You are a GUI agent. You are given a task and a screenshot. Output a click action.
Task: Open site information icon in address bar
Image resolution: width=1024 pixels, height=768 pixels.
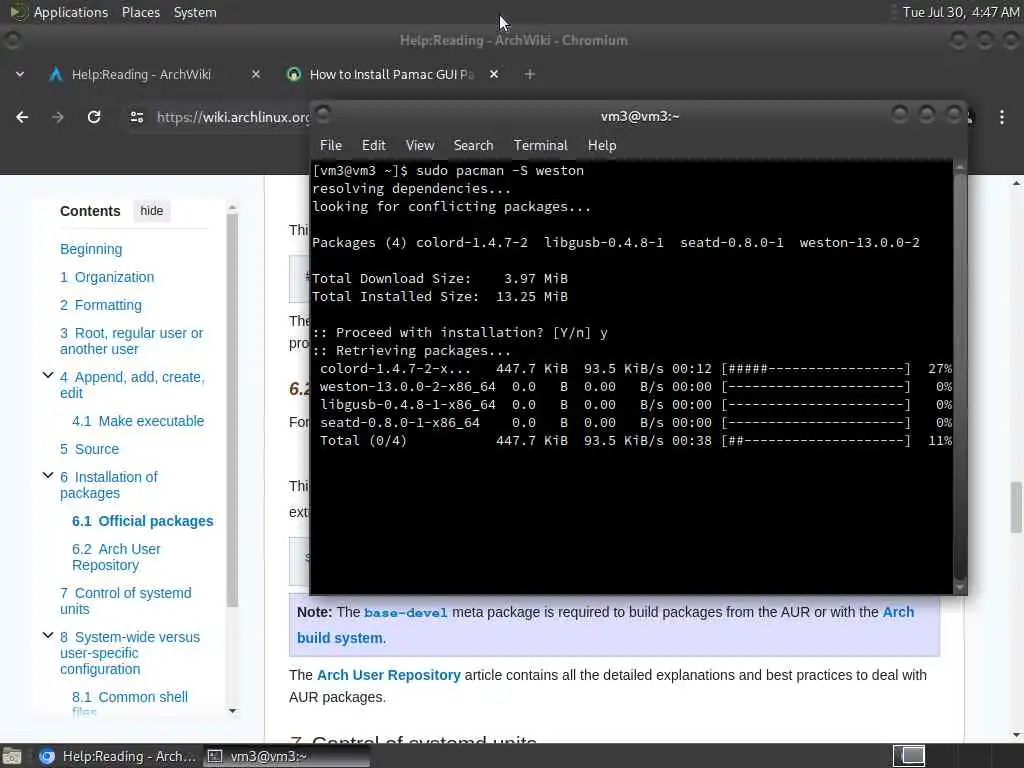pos(136,117)
